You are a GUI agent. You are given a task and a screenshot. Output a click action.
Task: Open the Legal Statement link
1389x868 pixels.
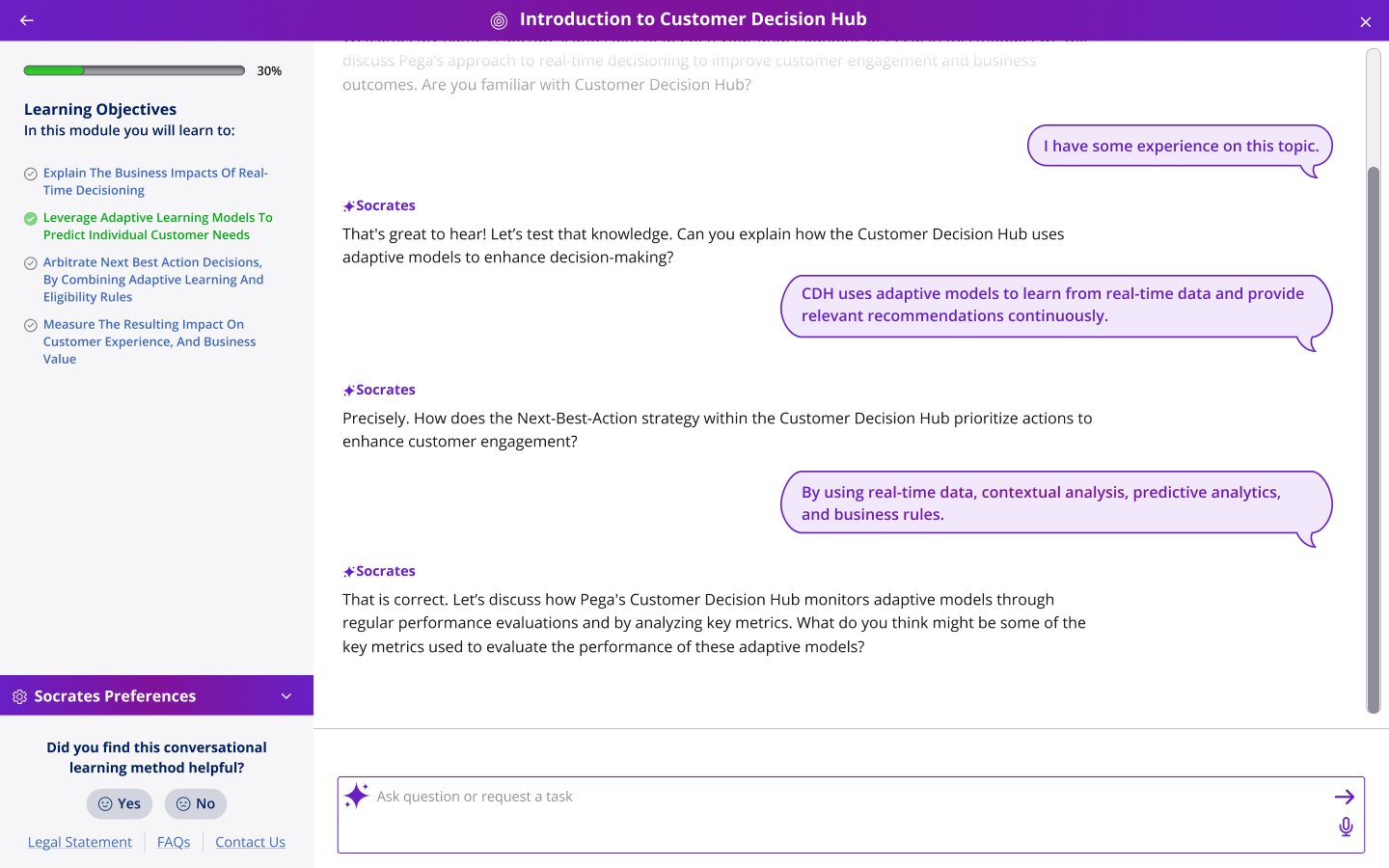coord(80,842)
